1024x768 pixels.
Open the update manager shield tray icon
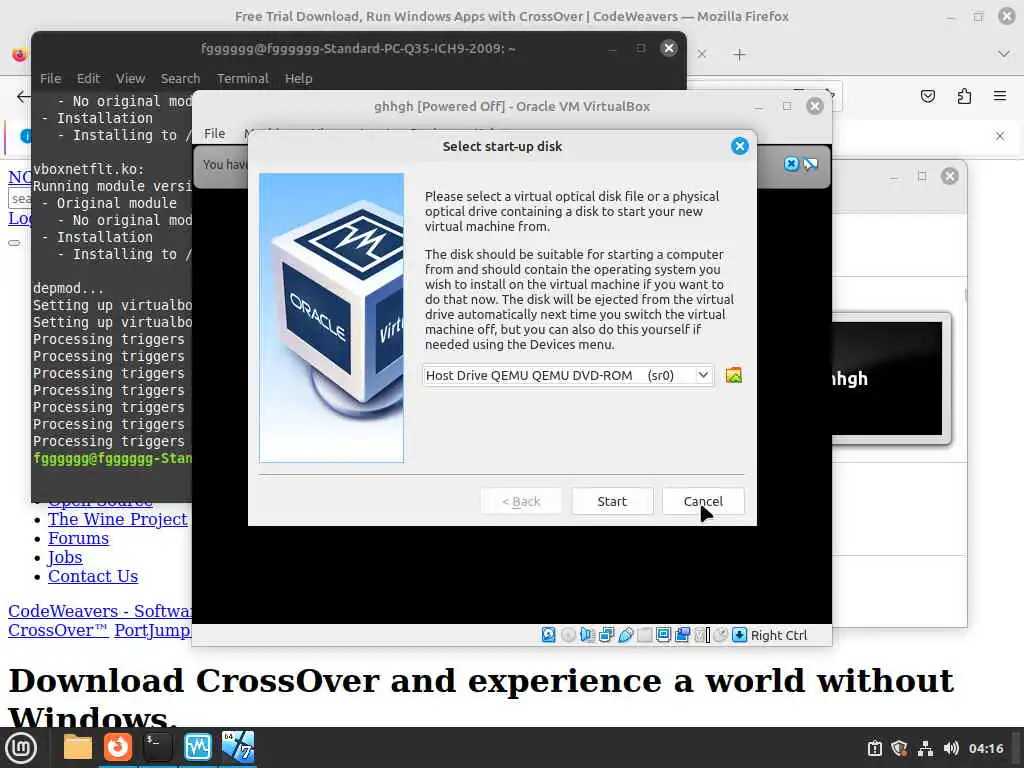[899, 748]
